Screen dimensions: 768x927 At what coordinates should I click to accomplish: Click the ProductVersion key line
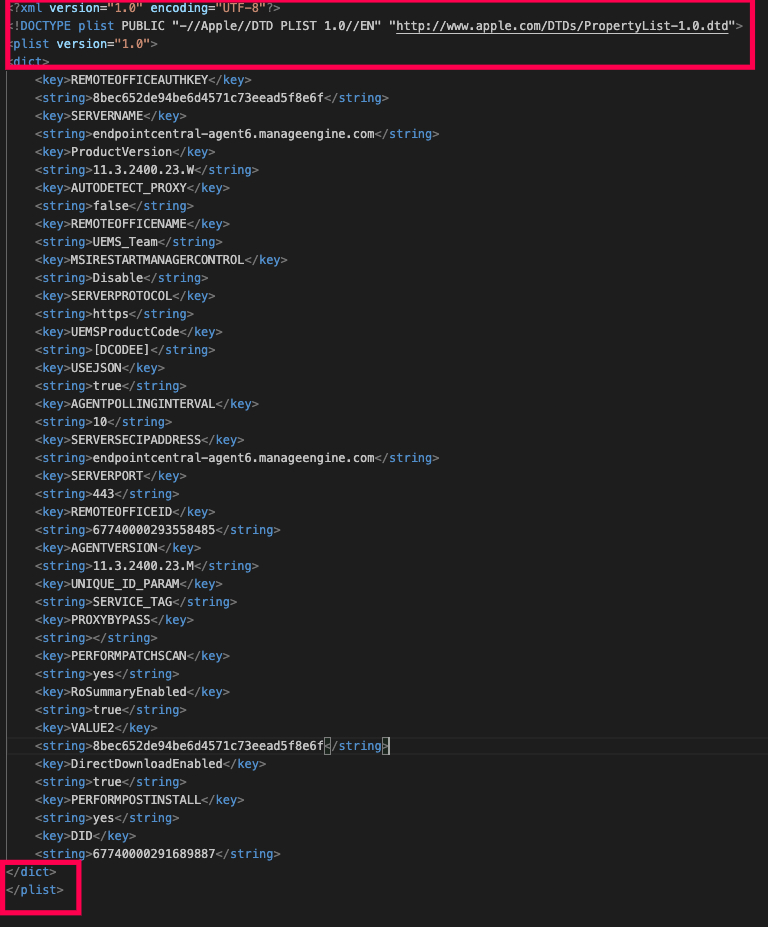[125, 152]
